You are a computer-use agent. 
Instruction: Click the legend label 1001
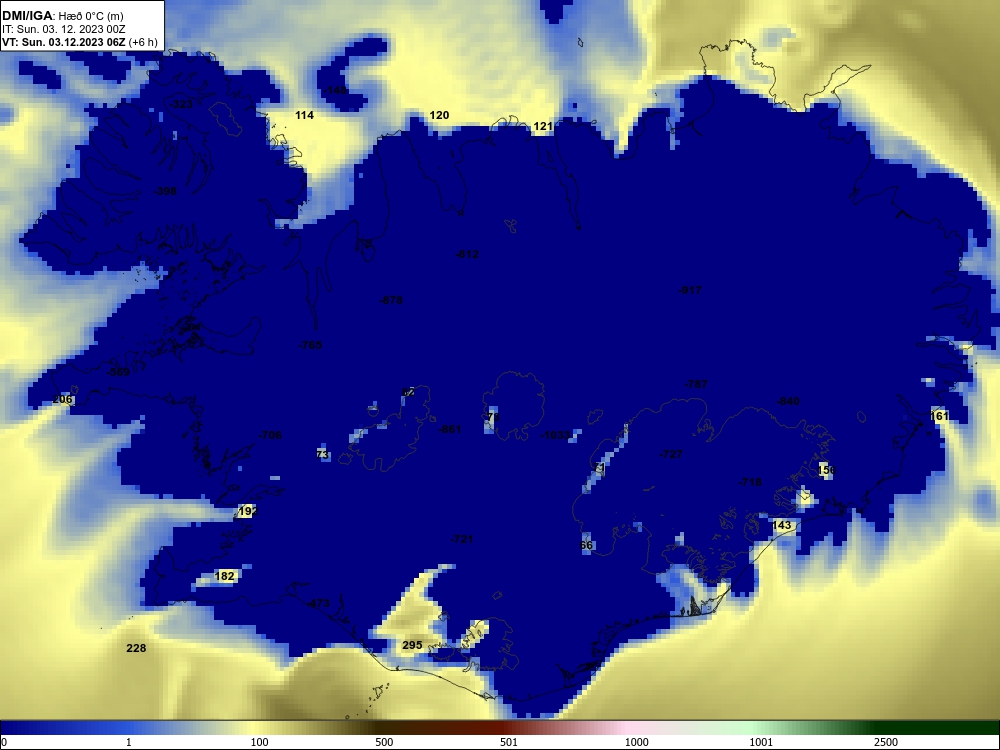coord(761,742)
